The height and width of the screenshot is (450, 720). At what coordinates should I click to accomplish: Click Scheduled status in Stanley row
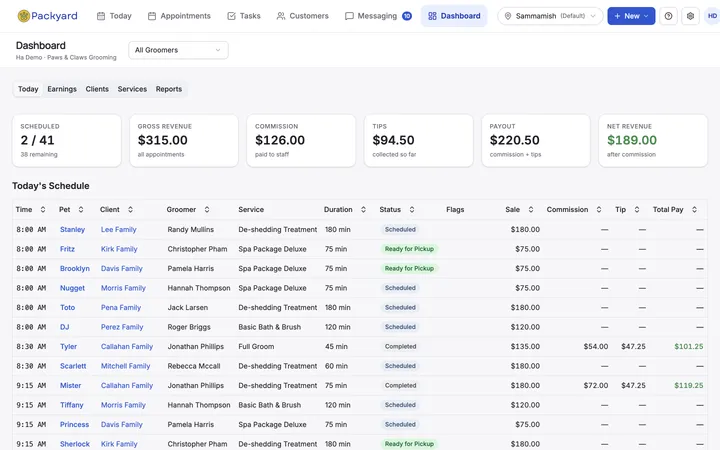[x=400, y=230]
